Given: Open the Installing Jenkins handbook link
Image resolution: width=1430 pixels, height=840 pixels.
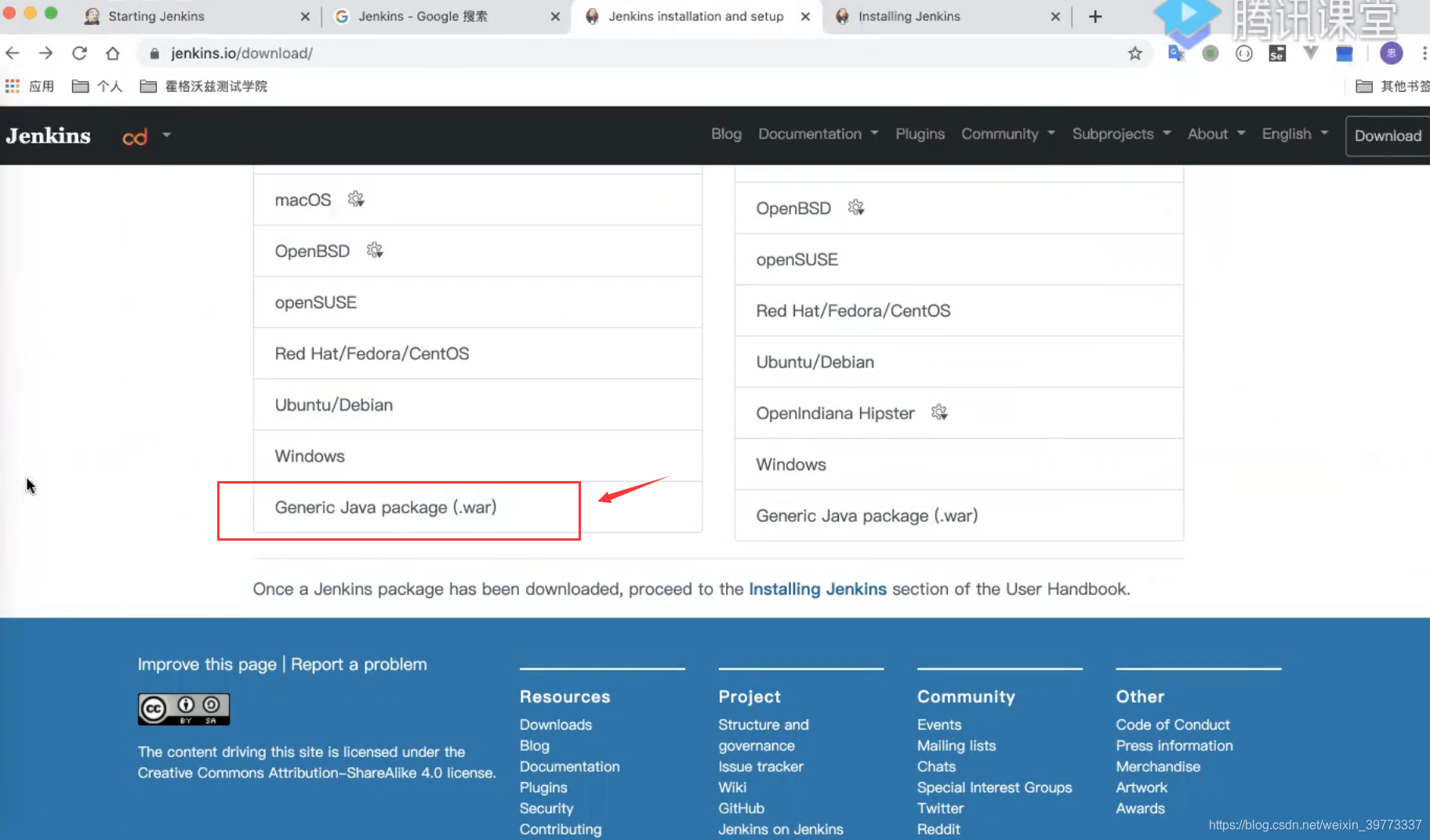Looking at the screenshot, I should pyautogui.click(x=817, y=589).
